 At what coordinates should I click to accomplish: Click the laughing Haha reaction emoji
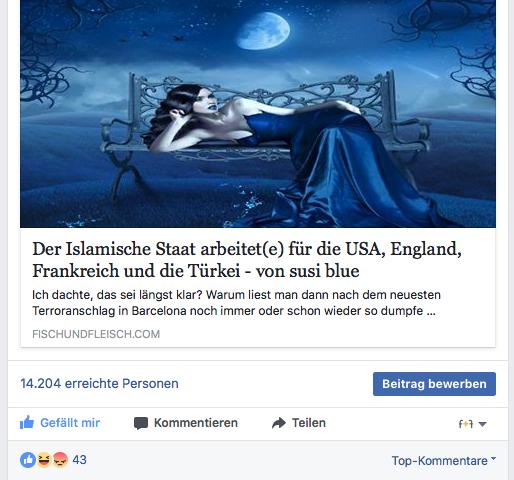coord(44,460)
